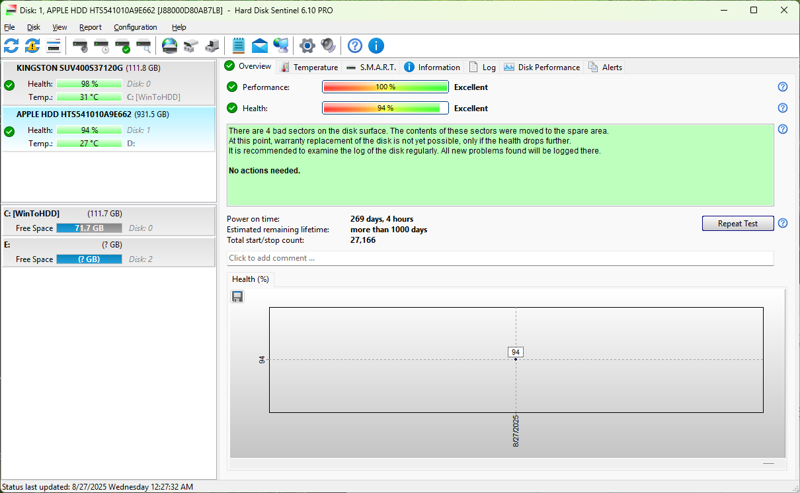
Task: Click the speaker sound icon in toolbar
Action: pyautogui.click(x=329, y=46)
